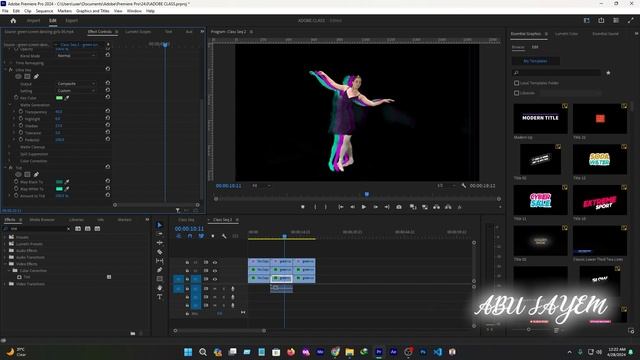Collapse the Matte Generation group

(x=10, y=105)
